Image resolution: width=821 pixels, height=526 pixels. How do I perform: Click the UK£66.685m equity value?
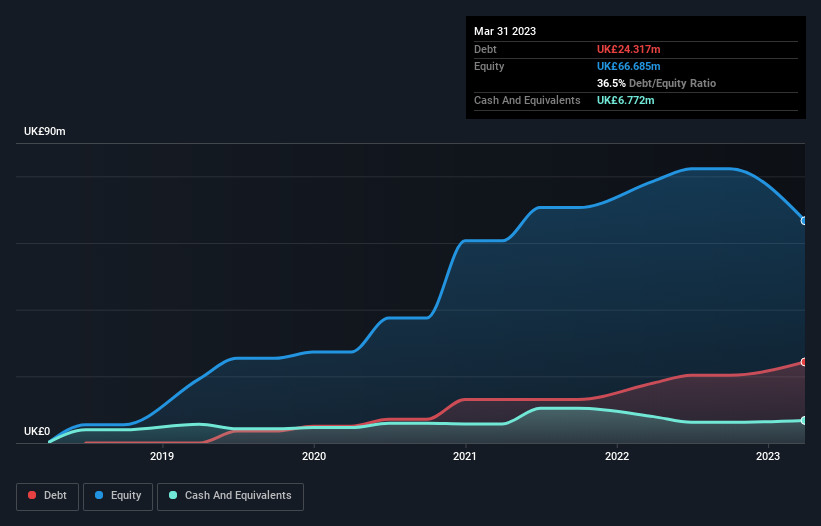[x=628, y=66]
